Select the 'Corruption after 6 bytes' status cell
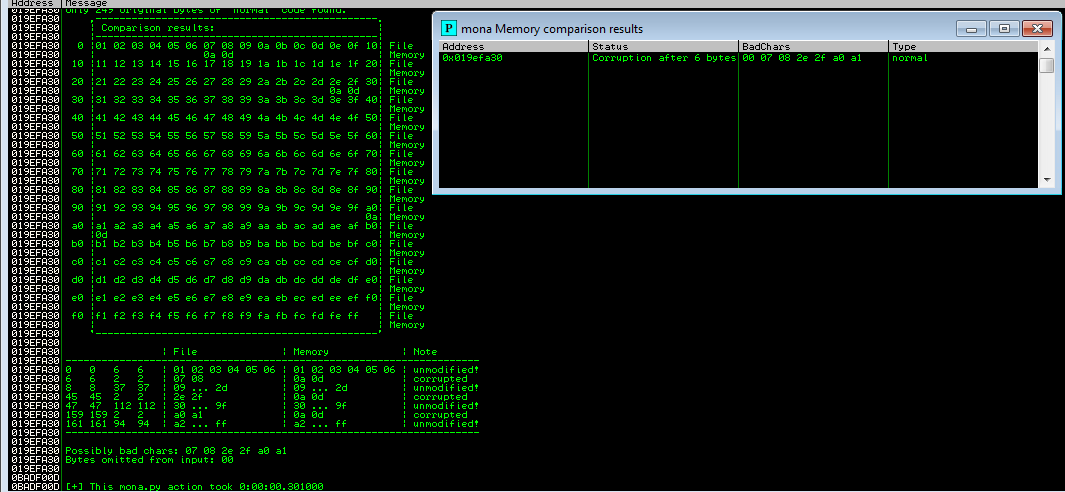Viewport: 1065px width, 492px height. (x=664, y=58)
